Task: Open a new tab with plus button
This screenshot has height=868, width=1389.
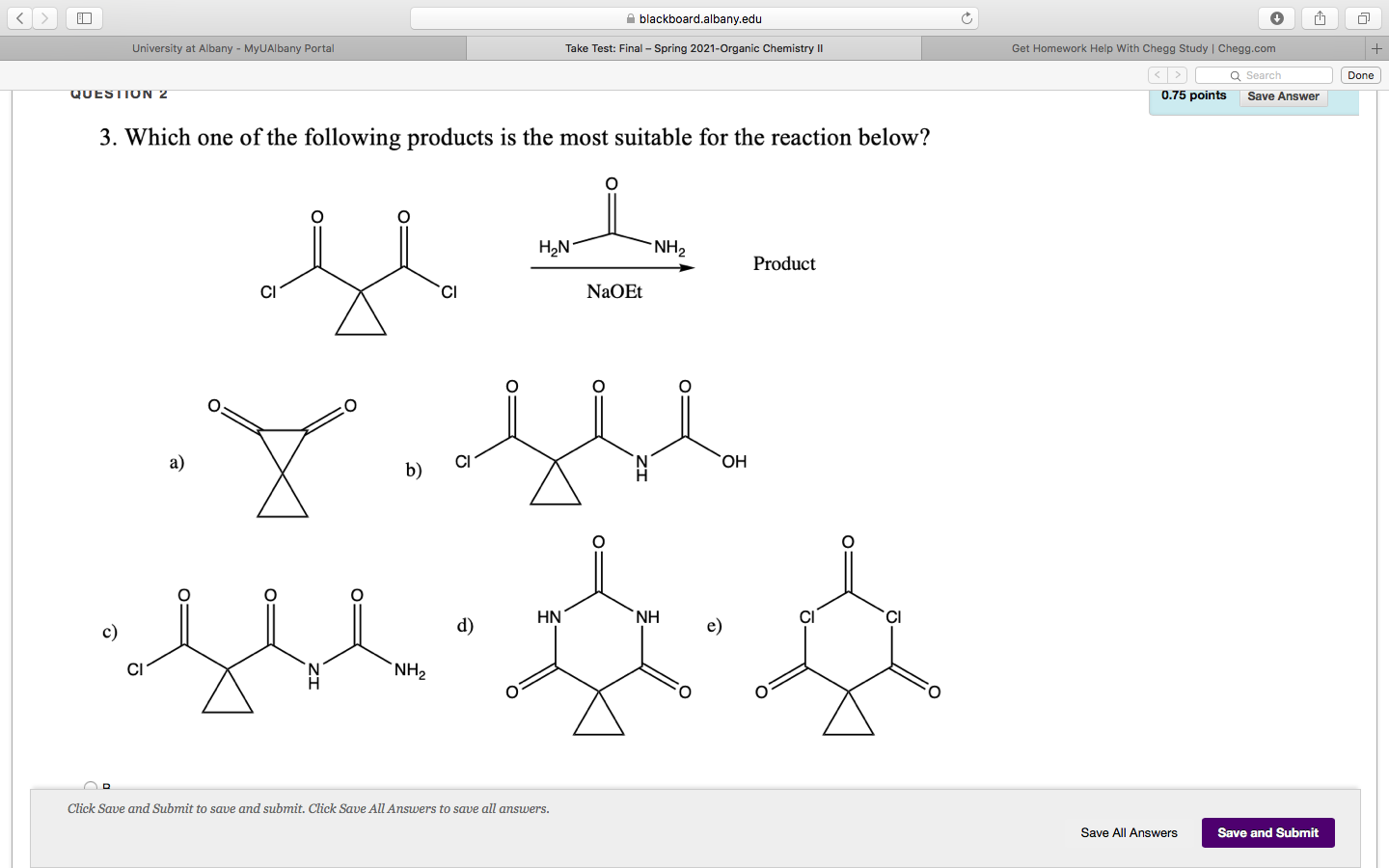Action: coord(1377,48)
